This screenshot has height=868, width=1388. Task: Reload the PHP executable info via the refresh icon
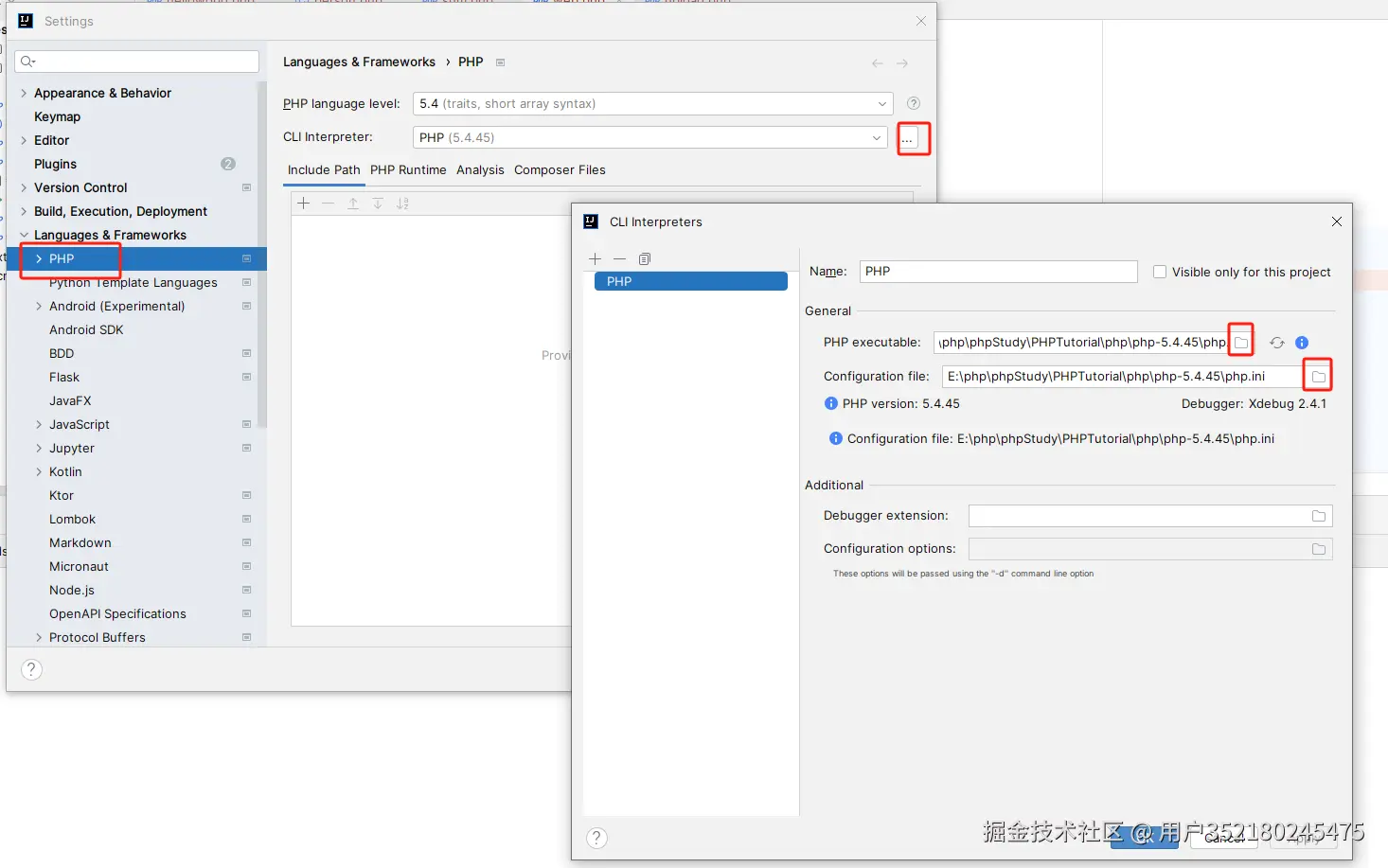point(1277,343)
